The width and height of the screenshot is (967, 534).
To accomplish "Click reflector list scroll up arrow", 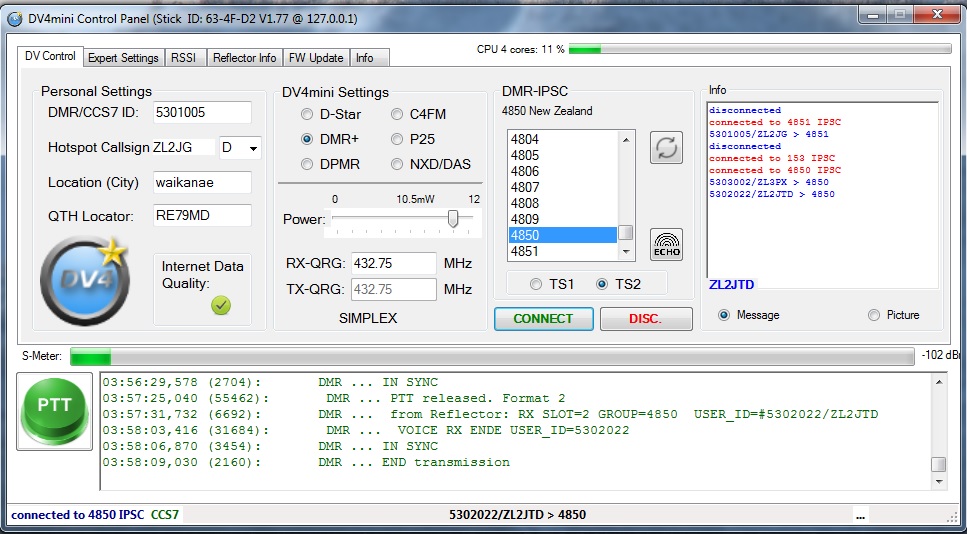I will pos(626,140).
